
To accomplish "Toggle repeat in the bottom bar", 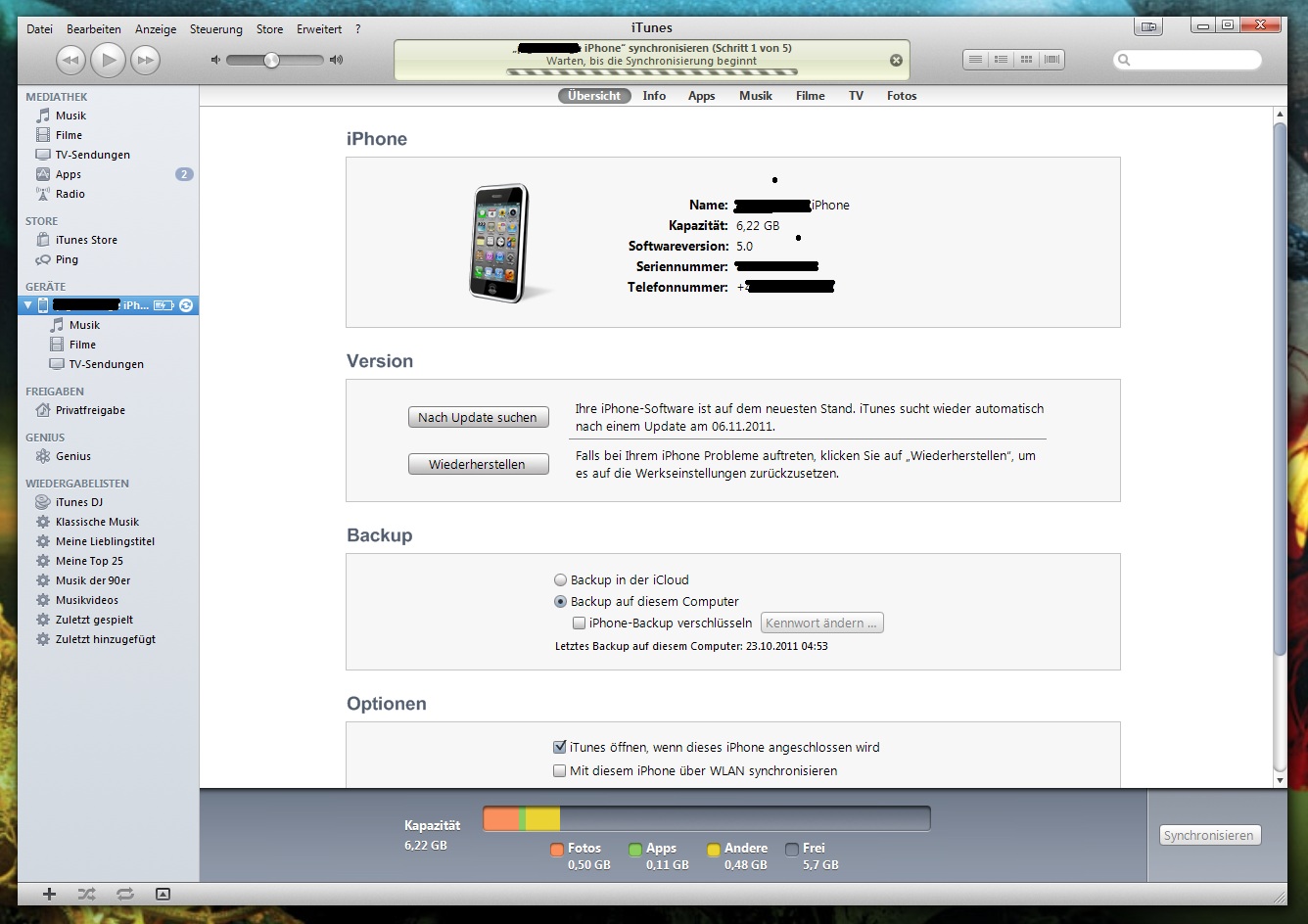I will pyautogui.click(x=125, y=894).
